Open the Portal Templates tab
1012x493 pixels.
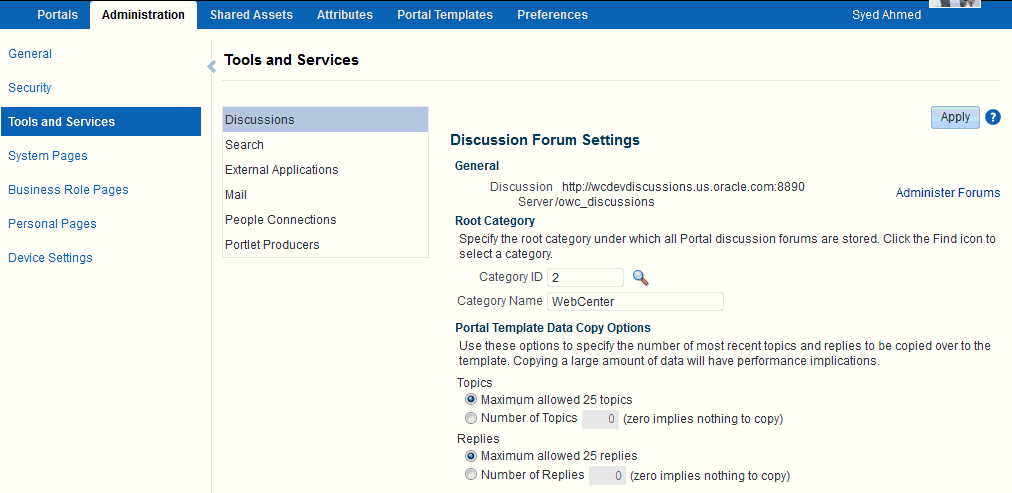444,15
